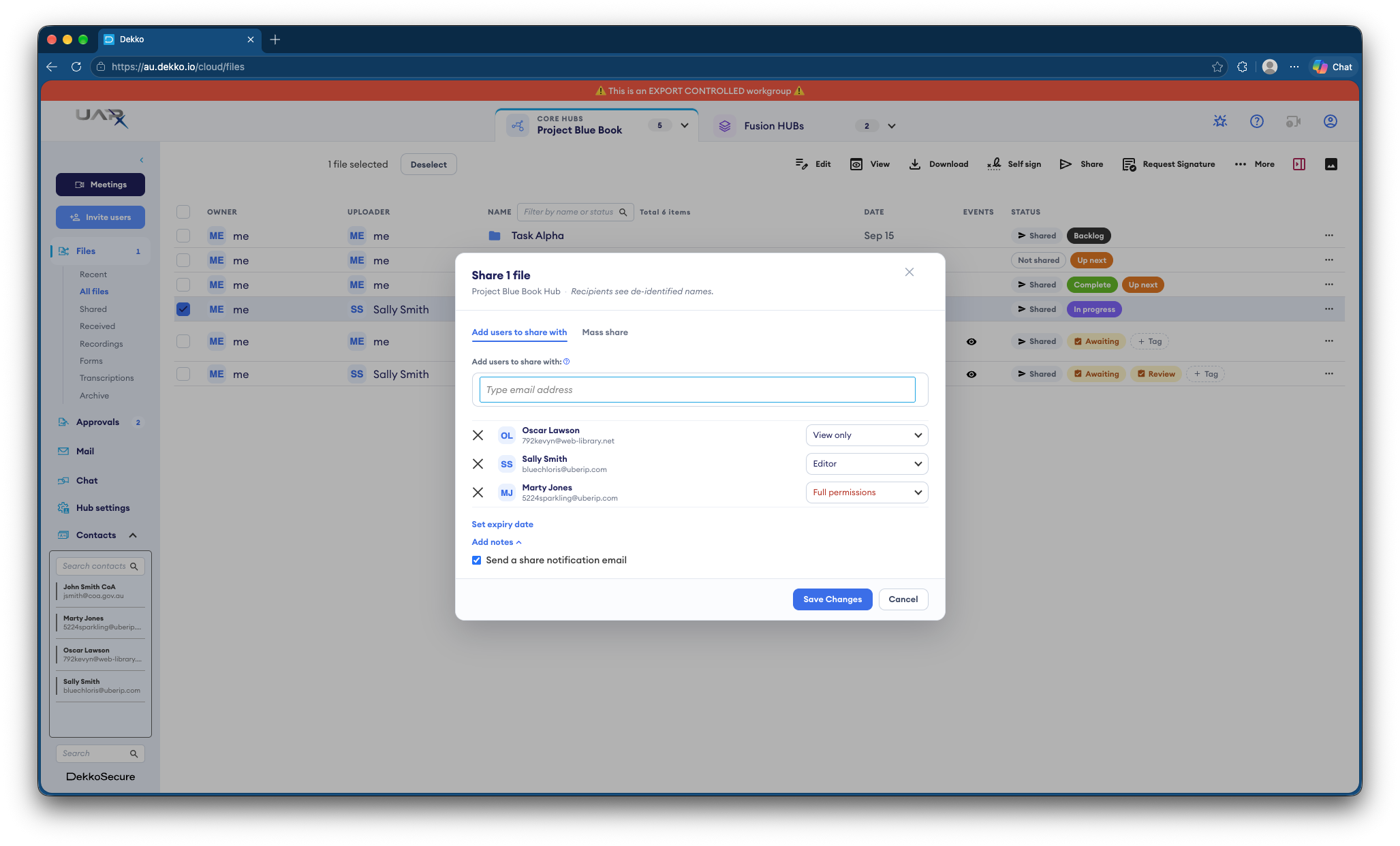Open the user profile icon in header
This screenshot has height=846, width=1400.
click(1331, 121)
